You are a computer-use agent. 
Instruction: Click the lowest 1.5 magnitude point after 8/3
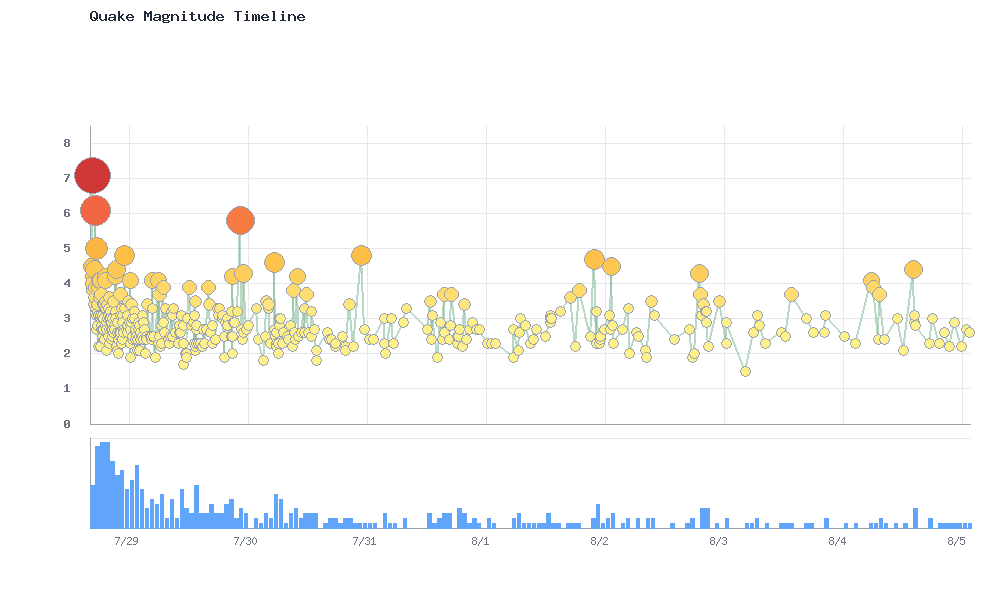click(746, 371)
